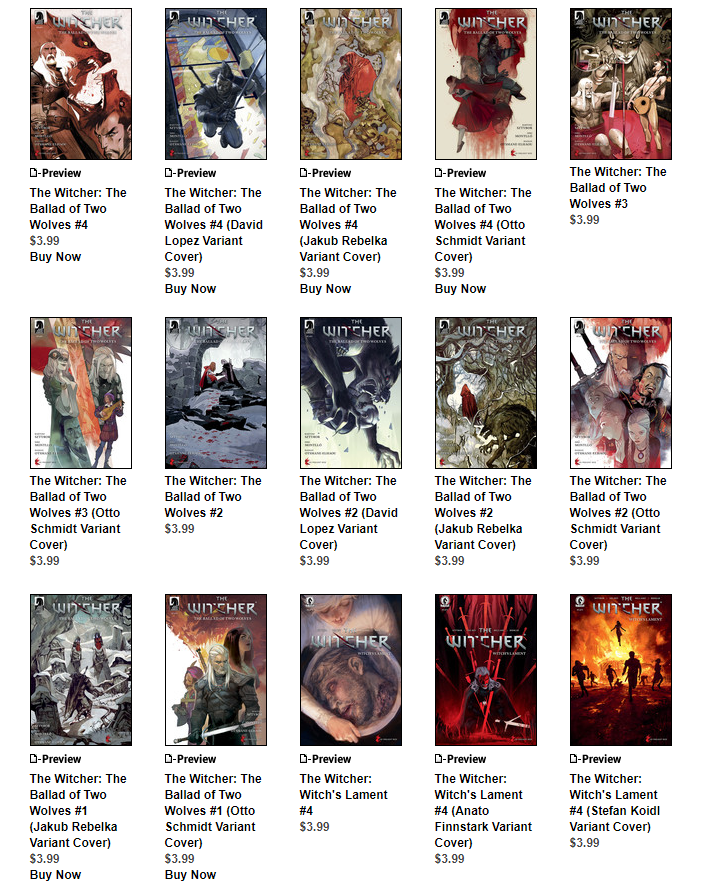Open Preview for Witch's Lament #4
This screenshot has width=703, height=890.
325,759
